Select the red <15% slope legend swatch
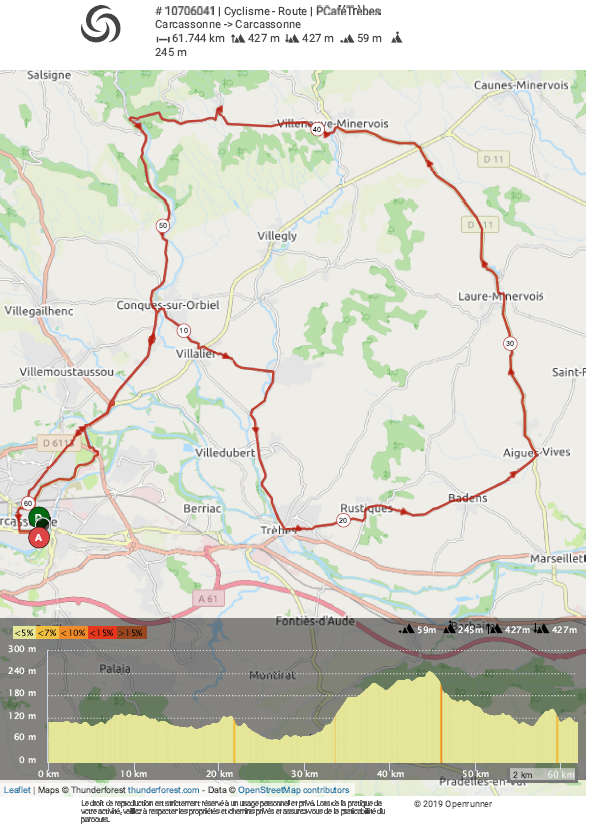The width and height of the screenshot is (604, 837). [103, 632]
